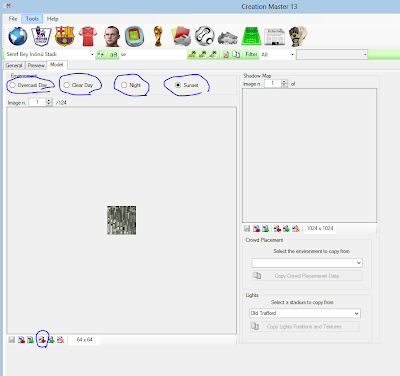The width and height of the screenshot is (400, 376).
Task: Click the disabled save icon under environment texture
Action: point(12,340)
